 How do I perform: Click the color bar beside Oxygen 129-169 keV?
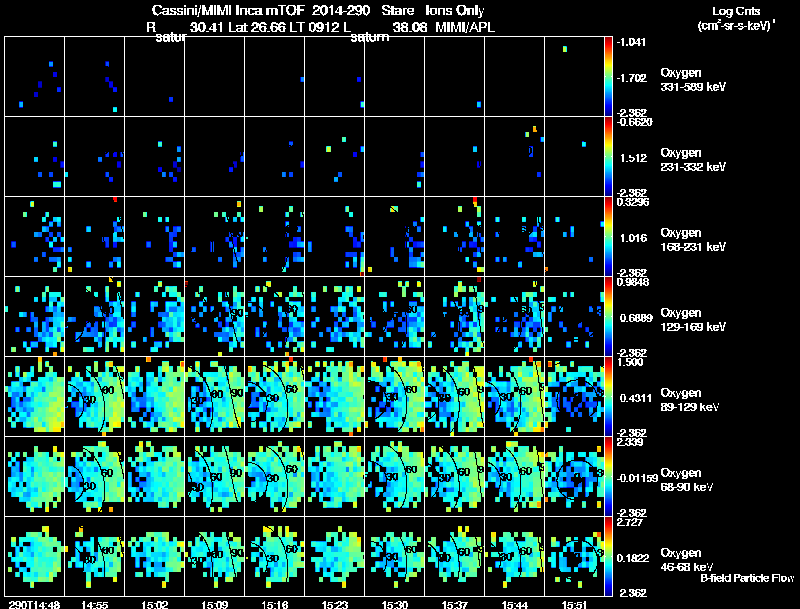click(608, 317)
